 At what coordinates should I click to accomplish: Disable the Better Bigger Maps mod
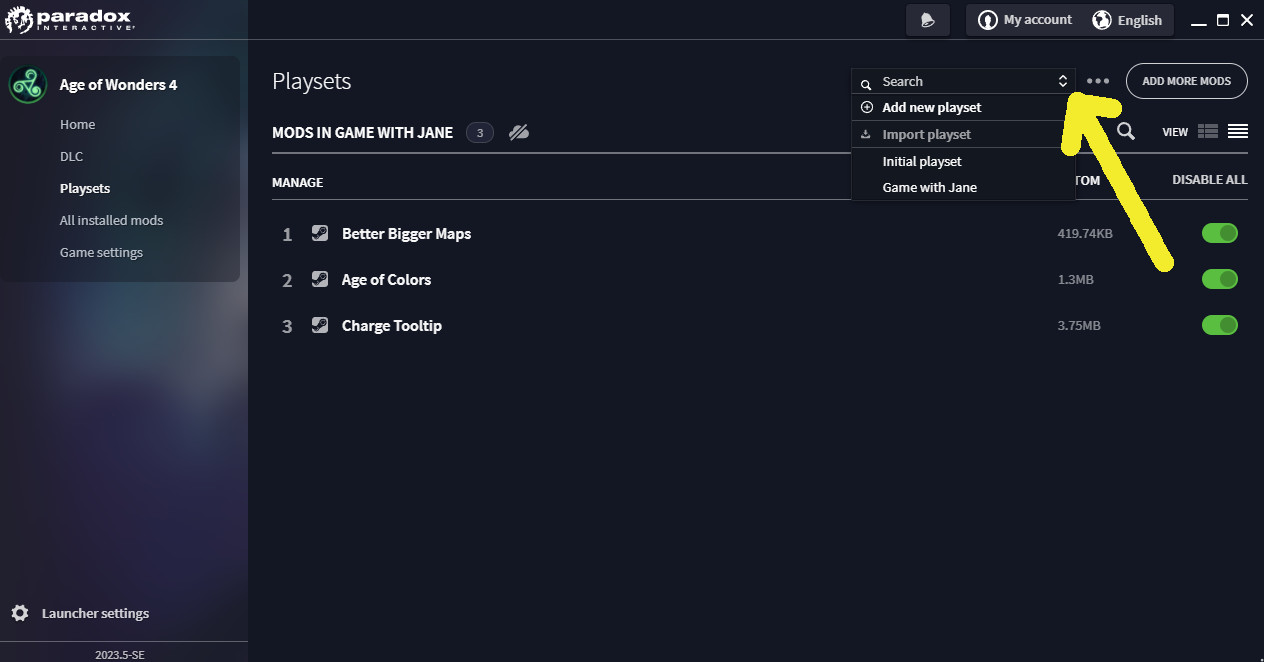1220,233
